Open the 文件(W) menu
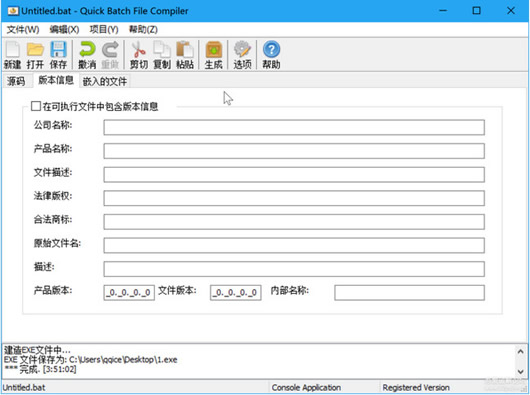This screenshot has height=395, width=530. coord(23,29)
